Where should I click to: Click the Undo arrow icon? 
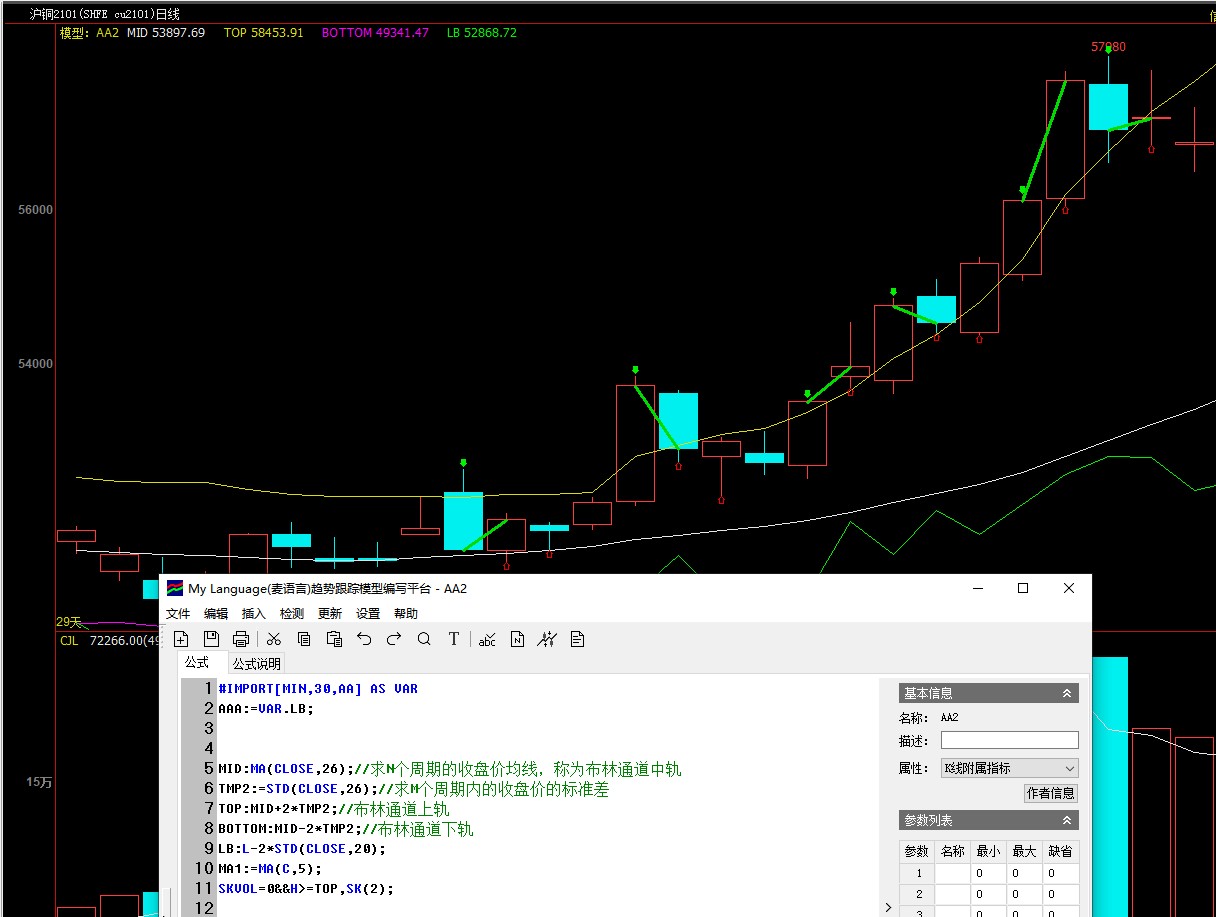[364, 639]
